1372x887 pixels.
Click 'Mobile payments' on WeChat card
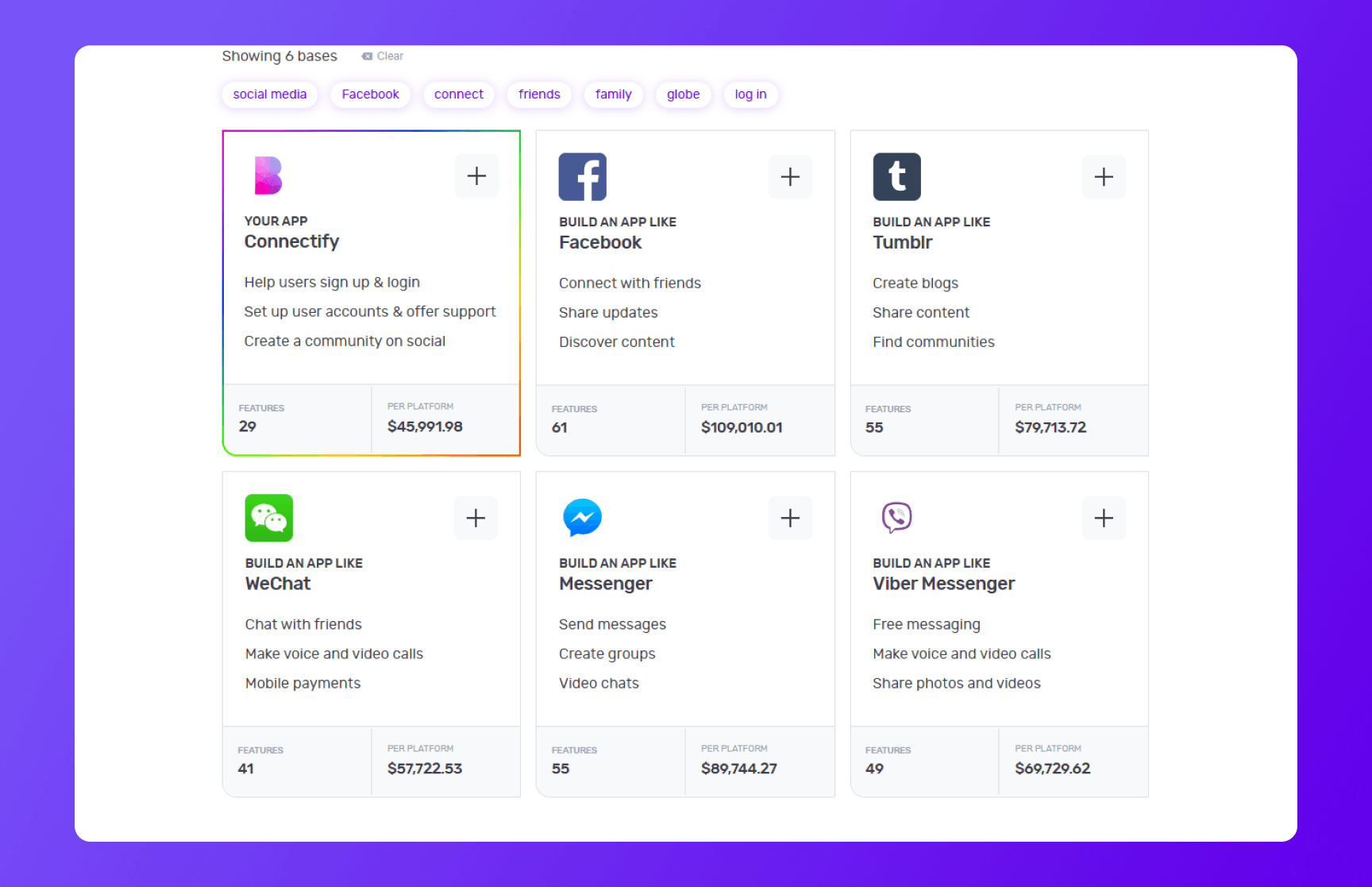click(303, 684)
